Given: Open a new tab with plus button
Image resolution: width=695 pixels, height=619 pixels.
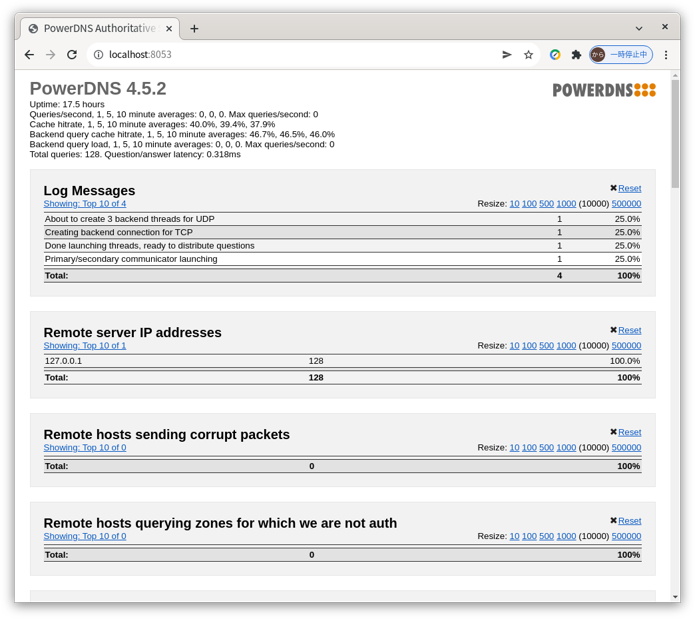Looking at the screenshot, I should pyautogui.click(x=194, y=29).
